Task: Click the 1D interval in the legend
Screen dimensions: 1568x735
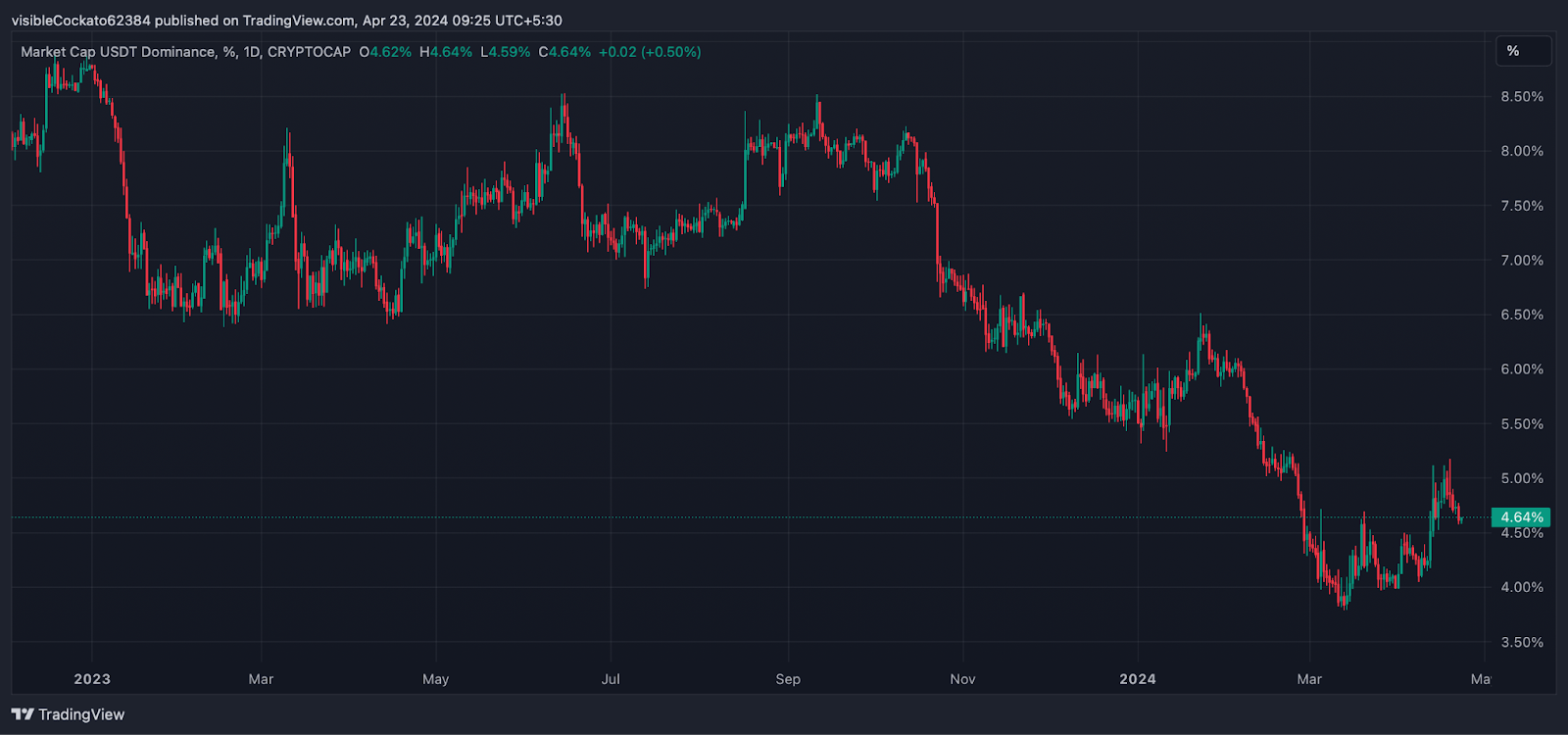Action: 251,52
